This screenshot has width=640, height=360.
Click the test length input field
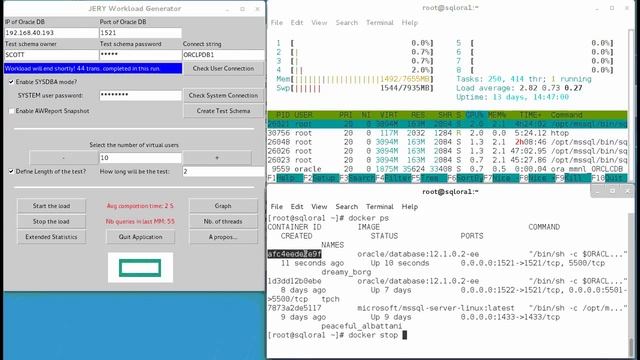[x=223, y=172]
